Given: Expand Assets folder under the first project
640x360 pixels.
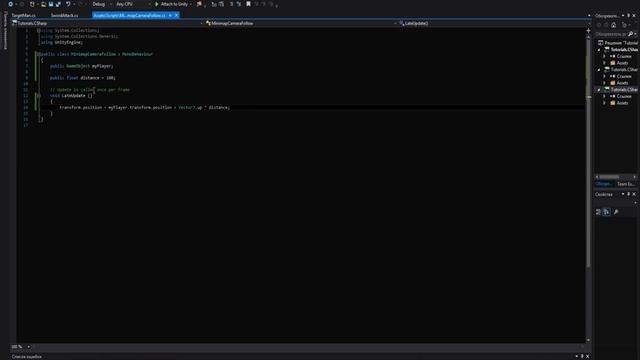Looking at the screenshot, I should click(x=604, y=63).
